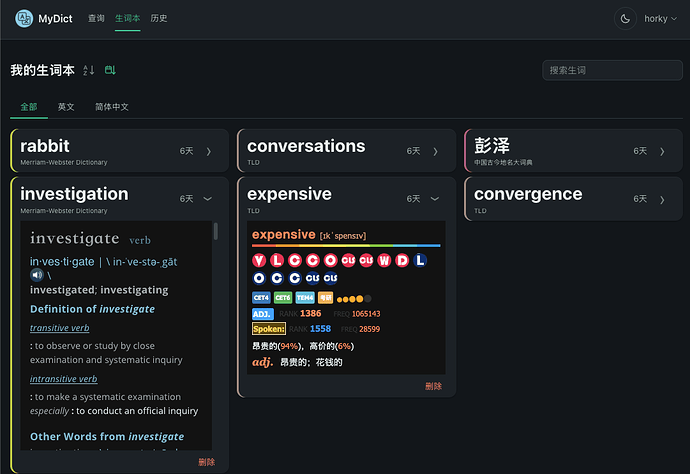
Task: Click the 我的生词本 page heading
Action: pyautogui.click(x=43, y=70)
